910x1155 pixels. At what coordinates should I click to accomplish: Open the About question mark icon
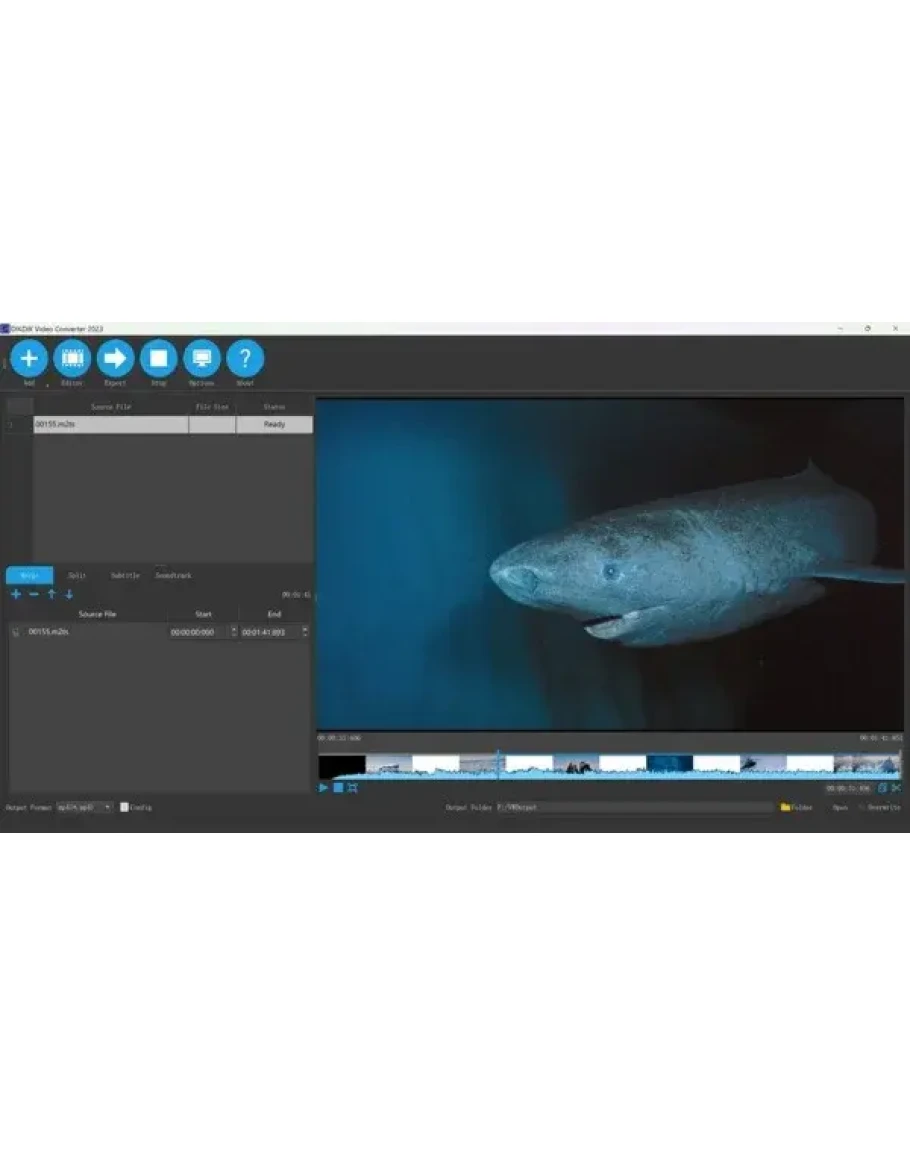click(x=245, y=358)
